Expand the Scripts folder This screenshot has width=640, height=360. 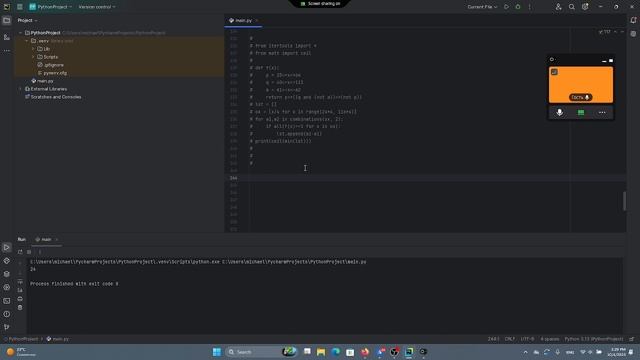click(x=33, y=57)
